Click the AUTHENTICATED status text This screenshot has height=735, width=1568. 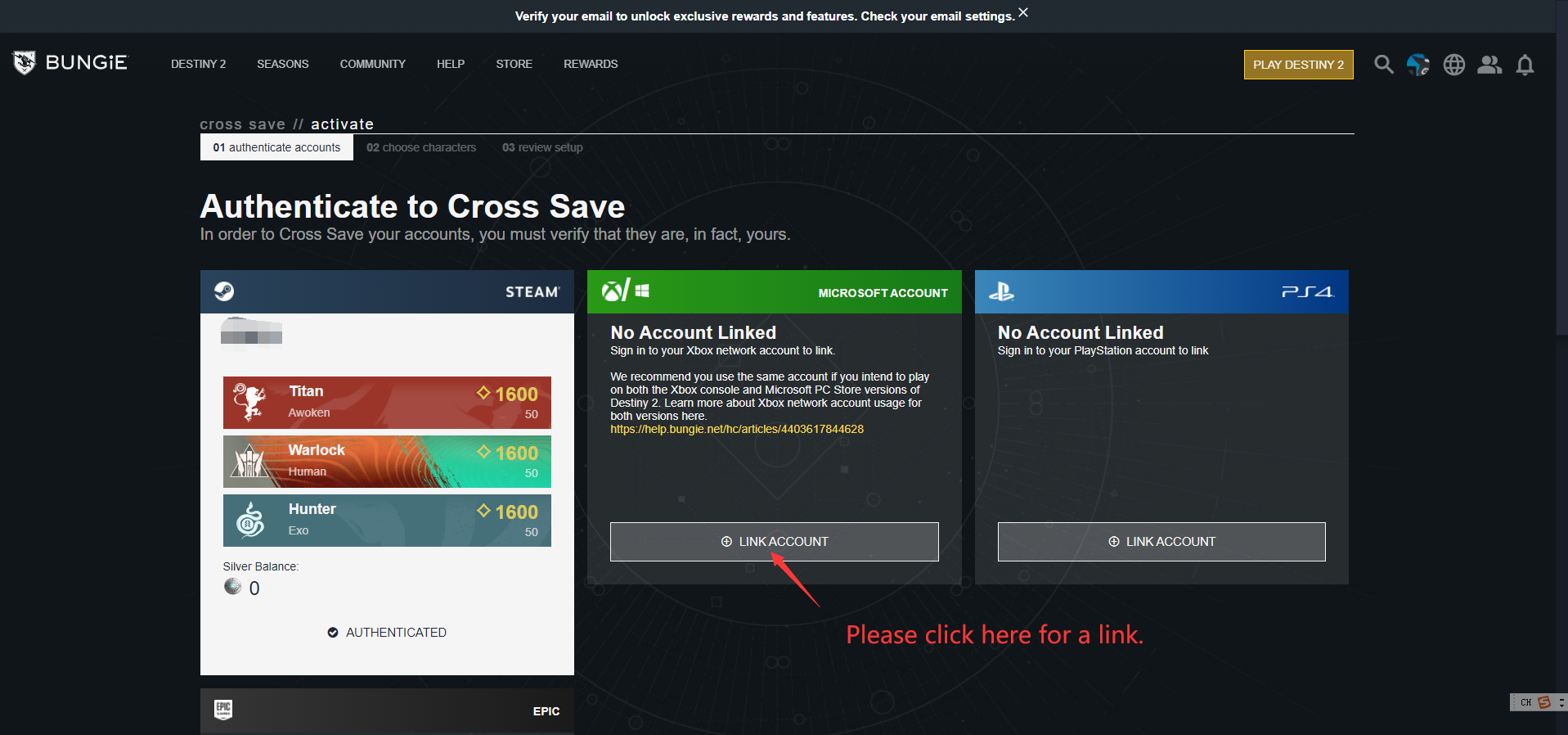tap(396, 633)
